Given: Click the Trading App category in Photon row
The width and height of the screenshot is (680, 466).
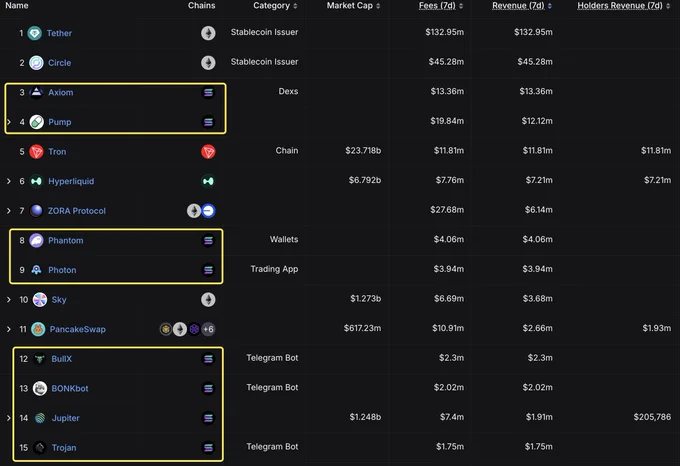Looking at the screenshot, I should 274,269.
